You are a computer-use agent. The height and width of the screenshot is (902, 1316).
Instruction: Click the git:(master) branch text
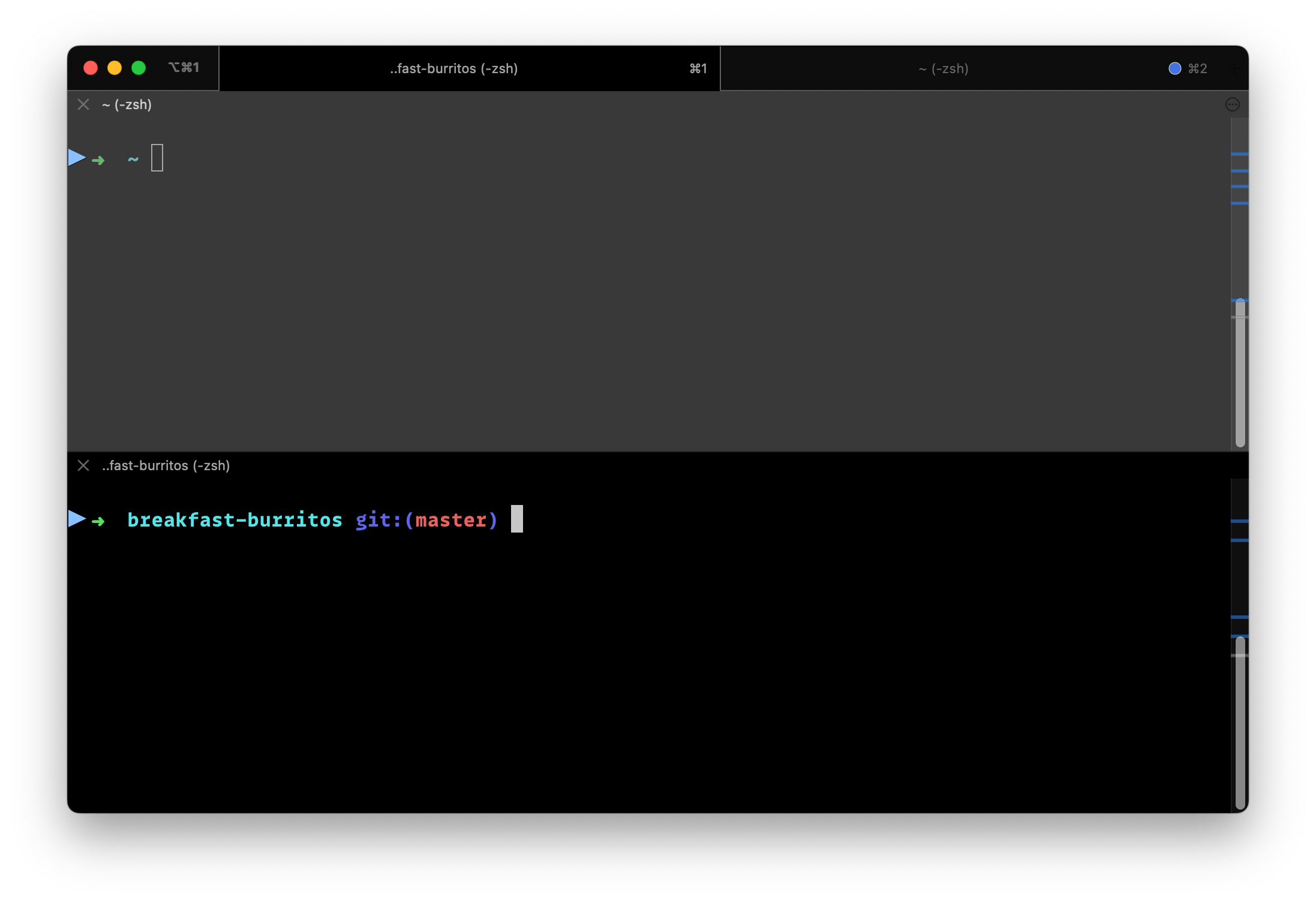(x=426, y=519)
